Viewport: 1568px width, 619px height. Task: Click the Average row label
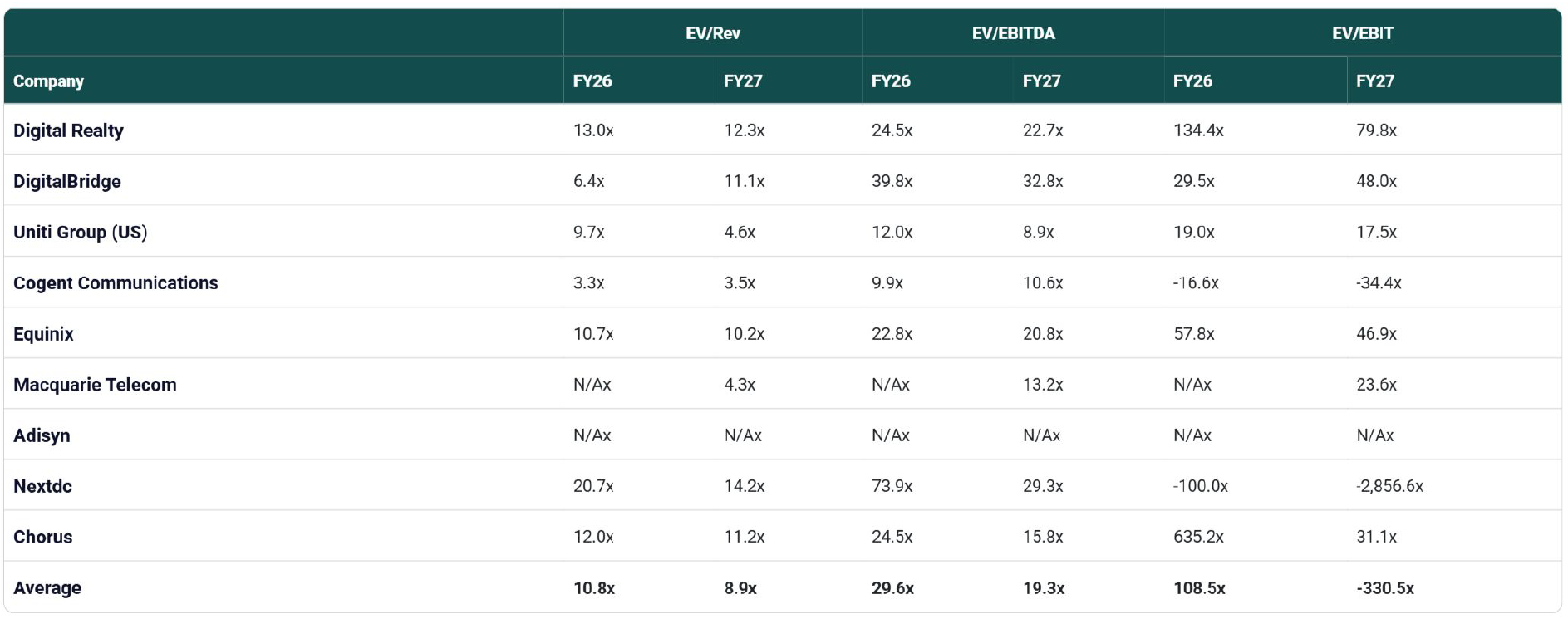tap(47, 587)
